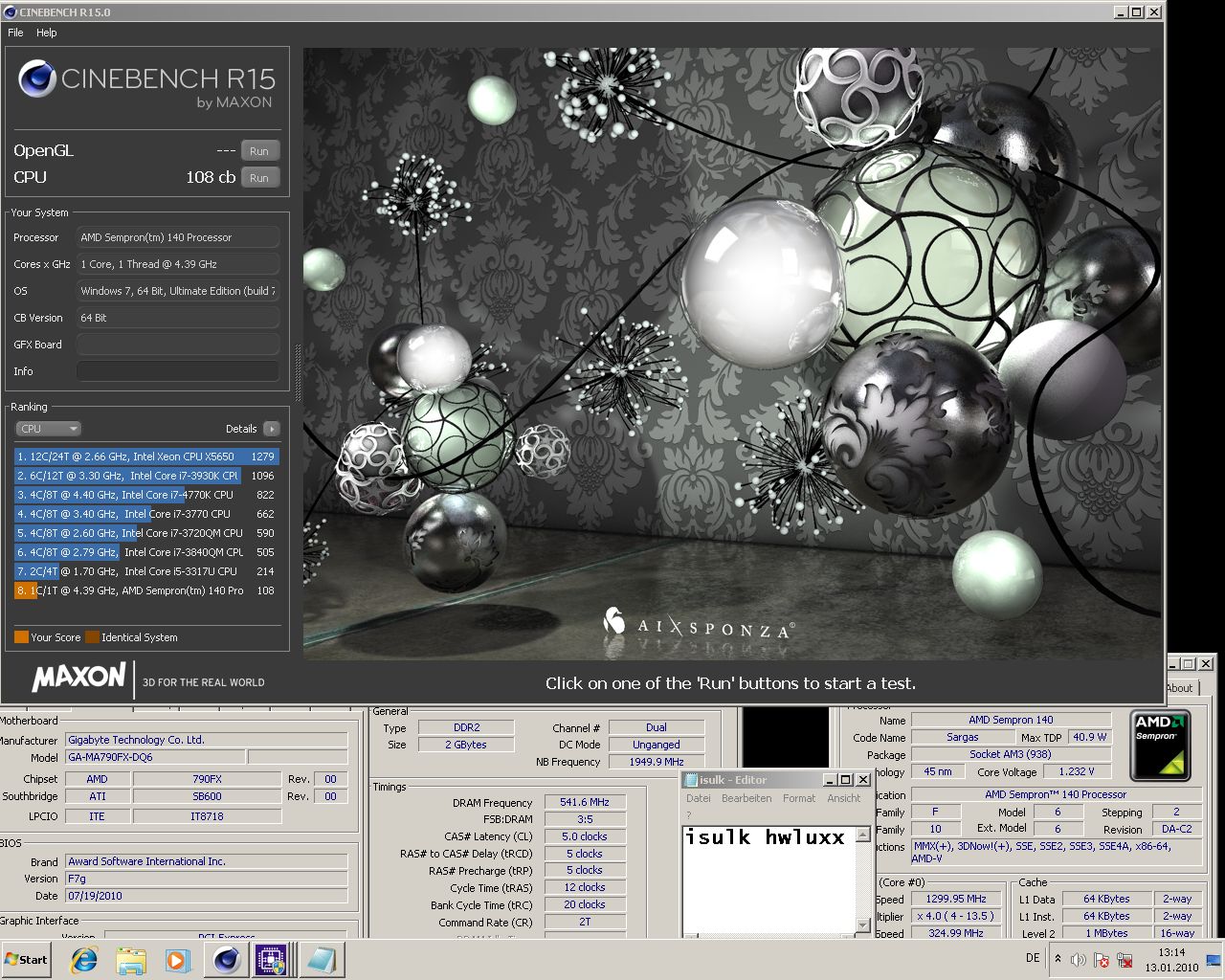Click the CPU-Z Name field AMD Sempron 140

pyautogui.click(x=1011, y=720)
